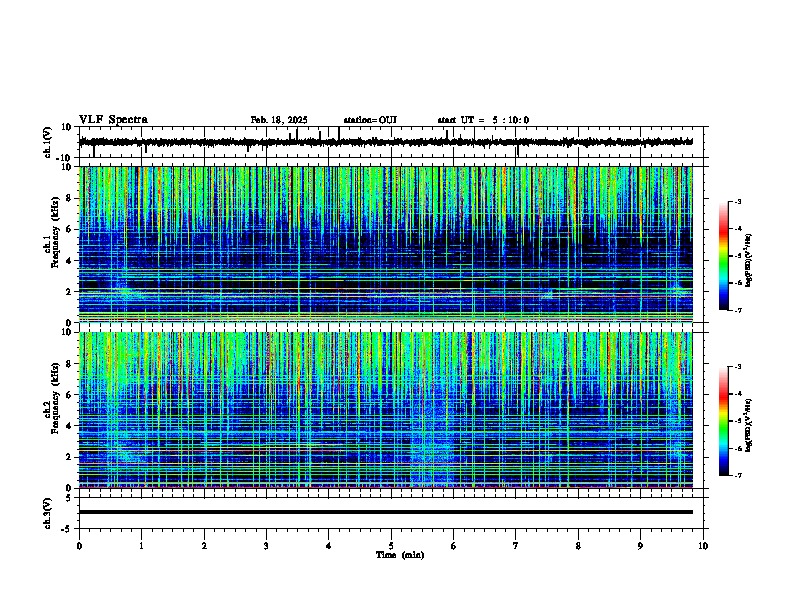The height and width of the screenshot is (612, 792).
Task: Click the "ch.1(V)" waveform axis label
Action: point(48,142)
